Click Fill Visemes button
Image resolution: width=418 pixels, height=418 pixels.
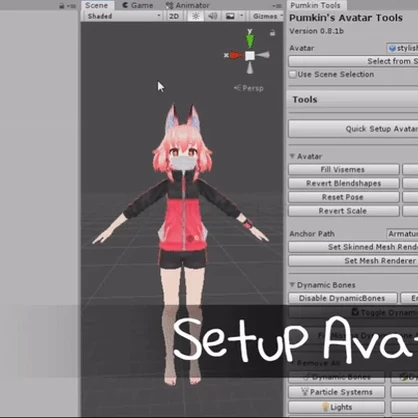(343, 169)
